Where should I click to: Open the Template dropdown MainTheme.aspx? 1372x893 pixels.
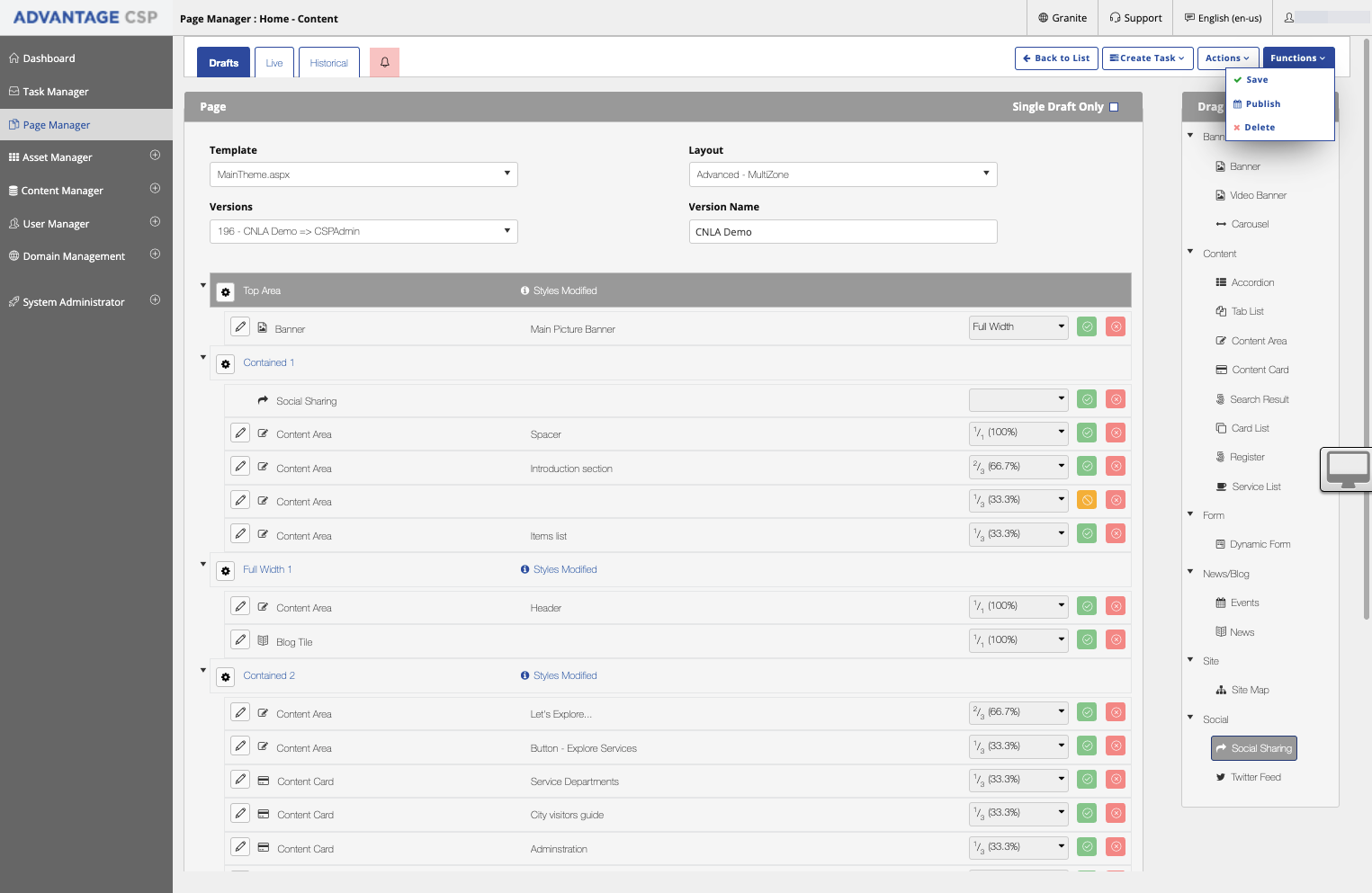[x=363, y=174]
